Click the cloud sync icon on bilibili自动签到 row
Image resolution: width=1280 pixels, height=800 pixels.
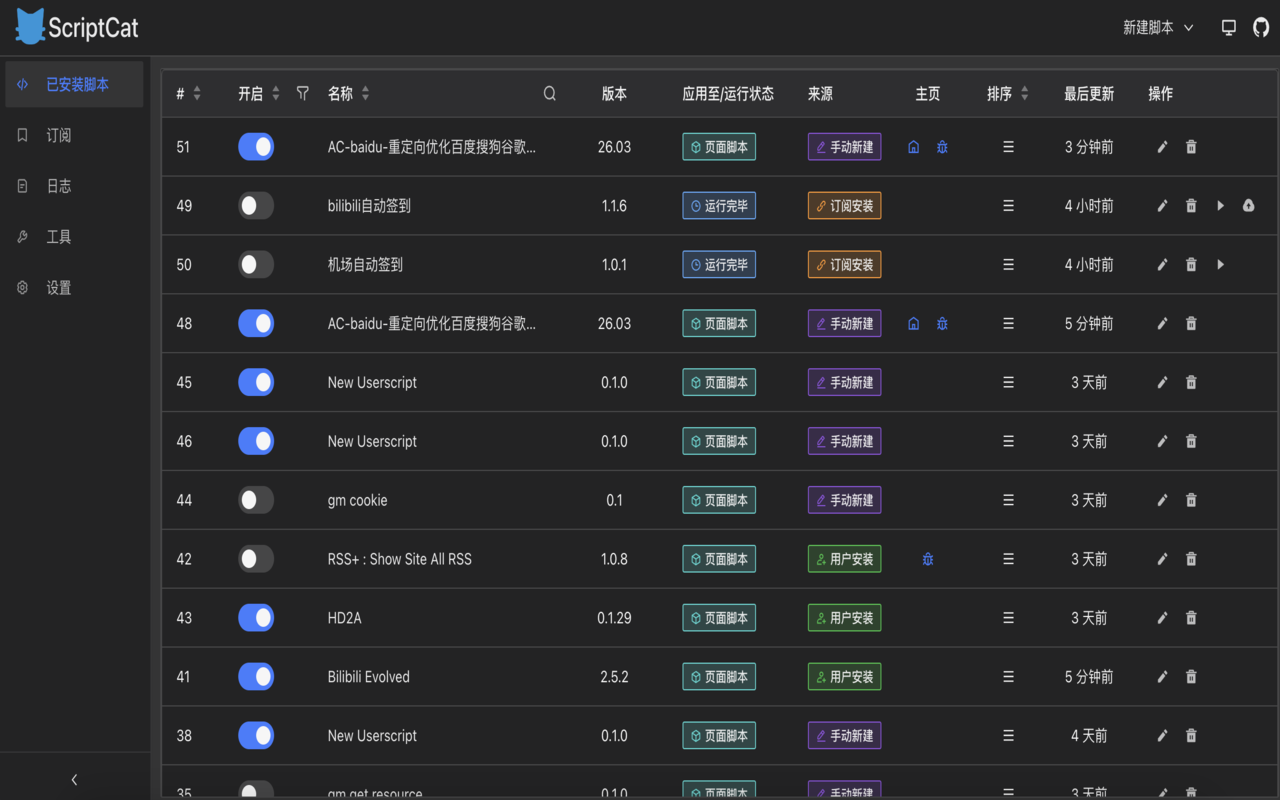1248,205
